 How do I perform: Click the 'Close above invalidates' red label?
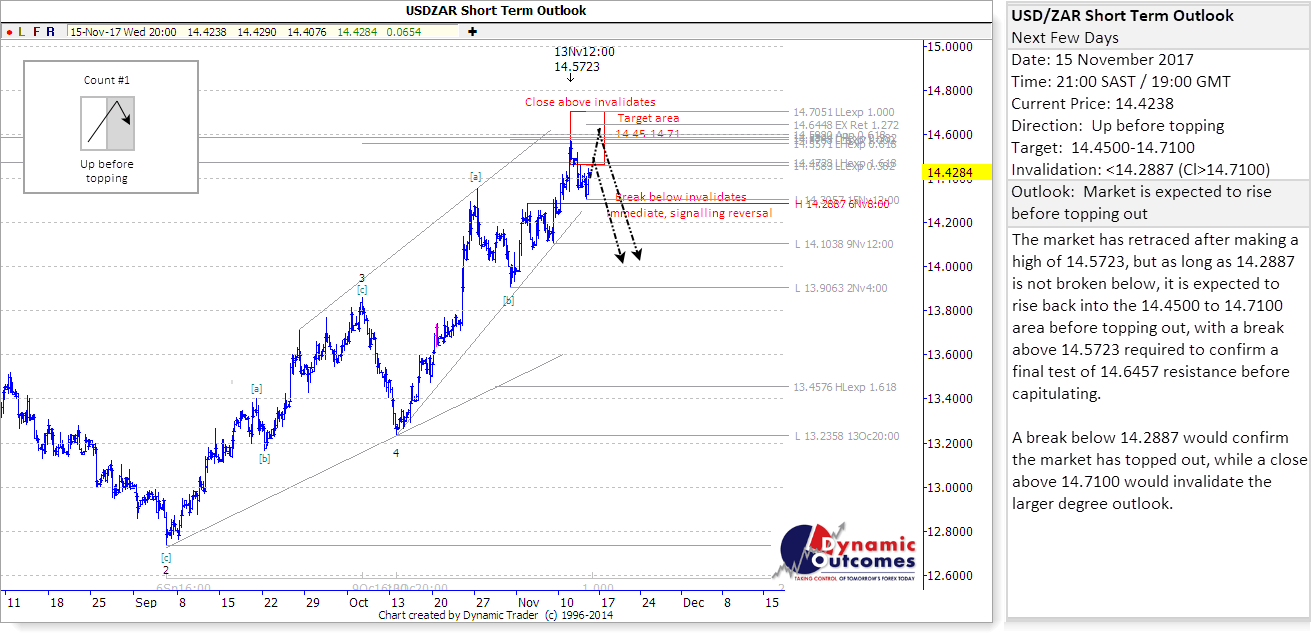(591, 102)
